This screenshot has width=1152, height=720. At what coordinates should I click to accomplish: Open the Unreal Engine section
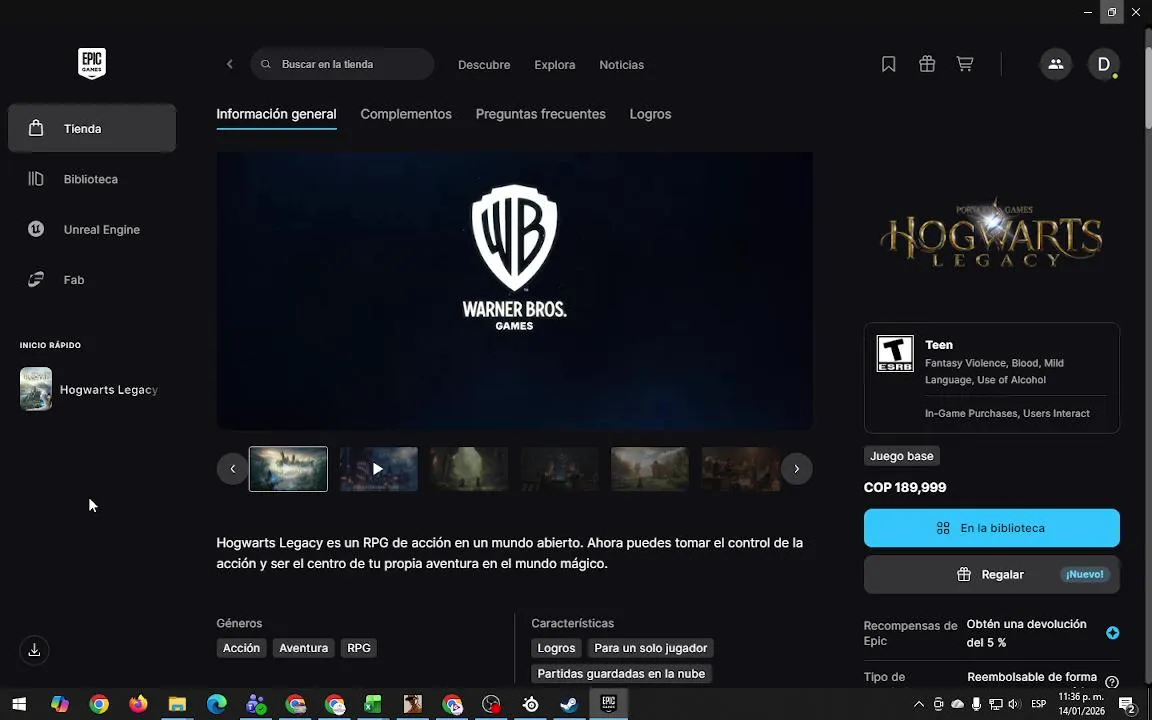coord(92,229)
